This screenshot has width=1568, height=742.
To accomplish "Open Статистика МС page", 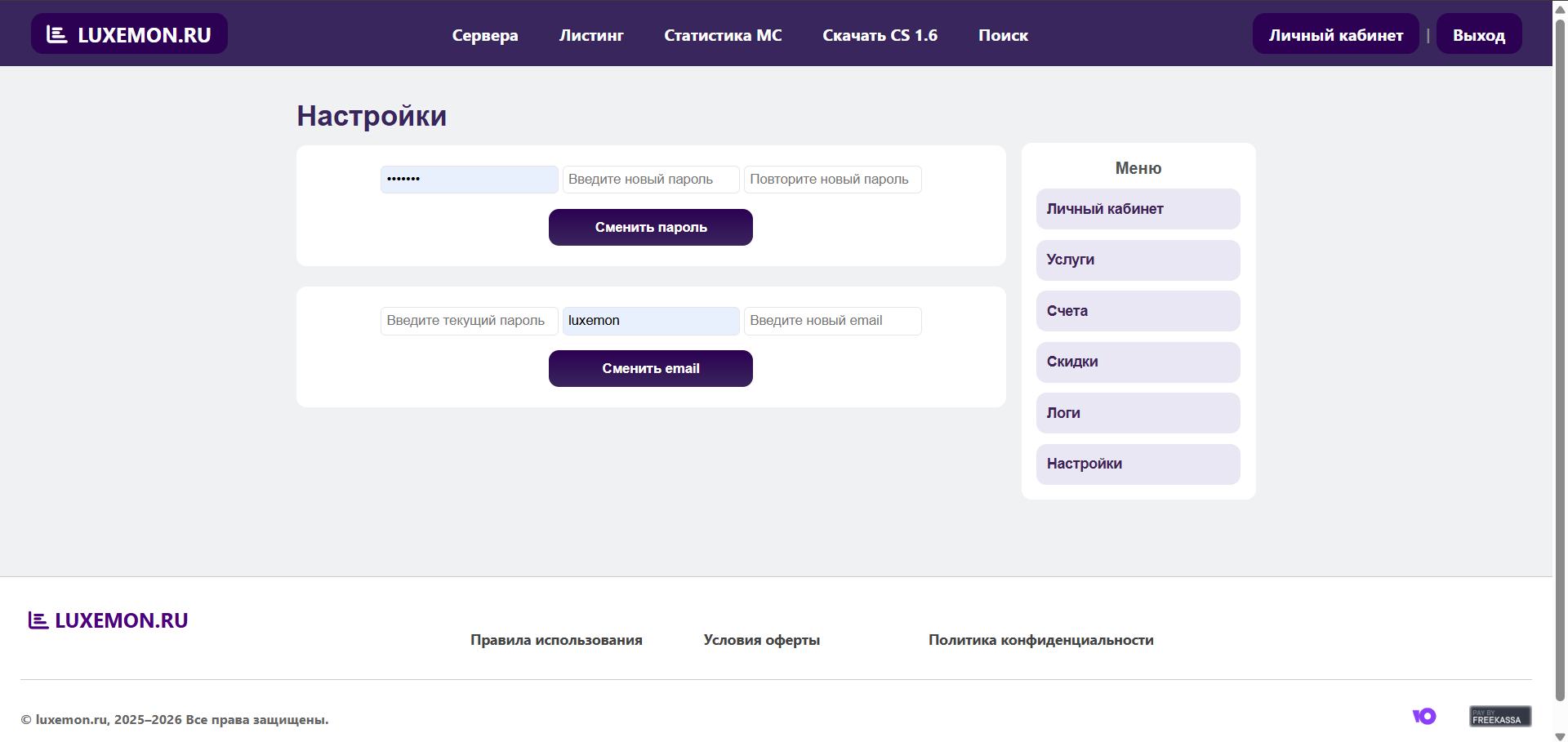I will 723,35.
